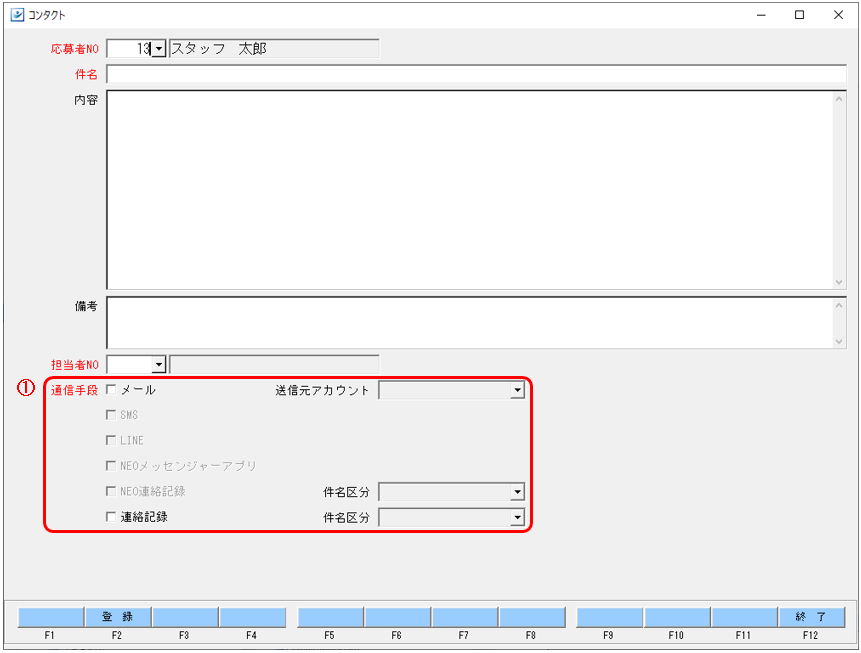
Task: Check the NEO連絡記録 checkbox
Action: pyautogui.click(x=111, y=491)
